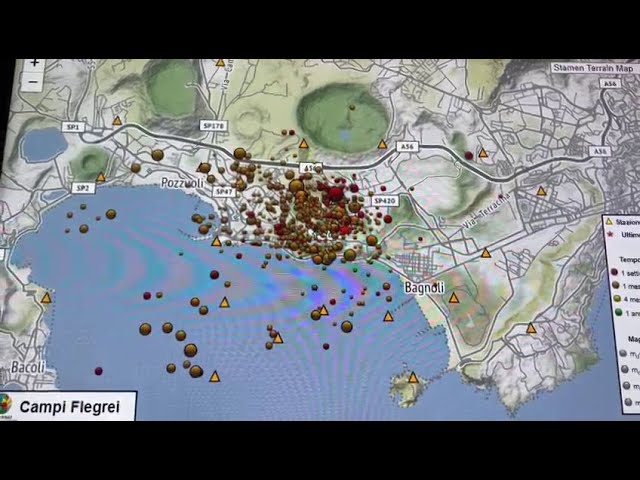Click the Tempo heading in the legend
The width and height of the screenshot is (640, 480).
coord(629,260)
